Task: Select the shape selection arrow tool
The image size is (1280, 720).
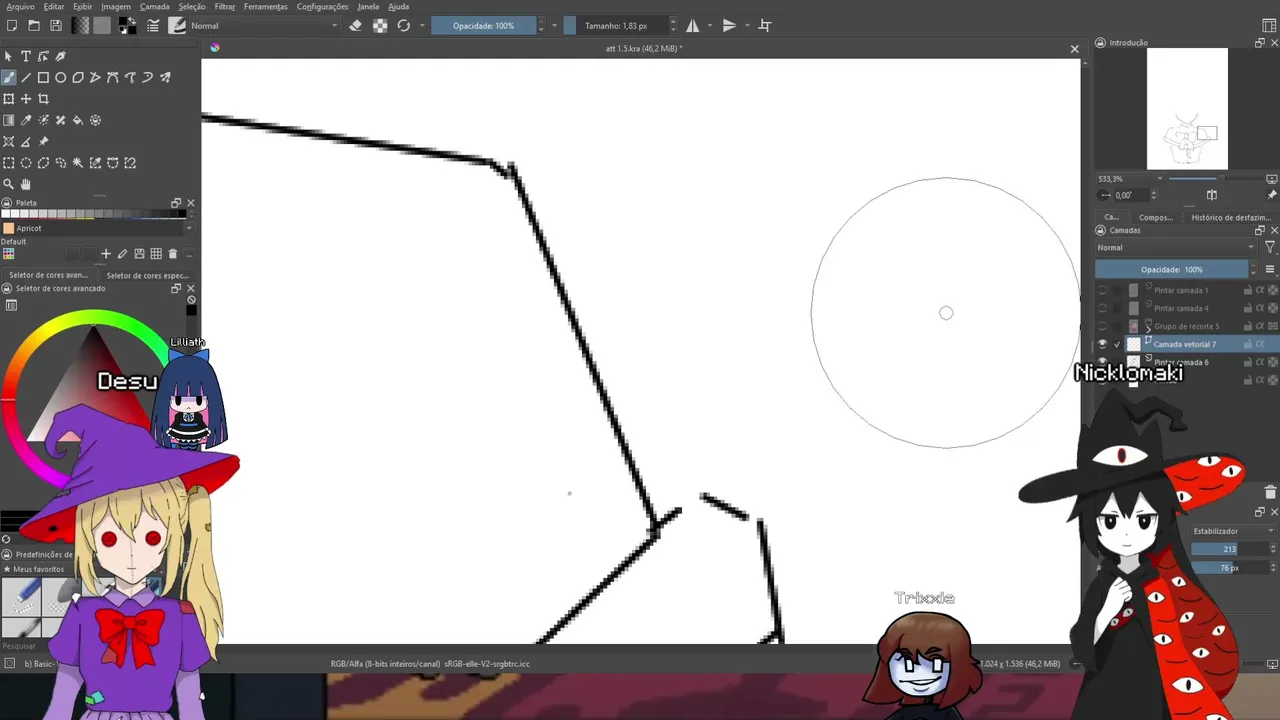Action: point(9,57)
